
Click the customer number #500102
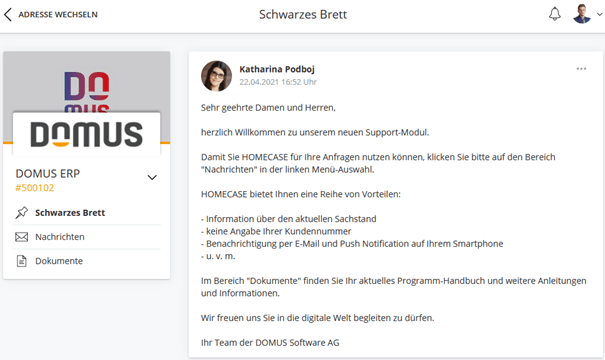[35, 188]
